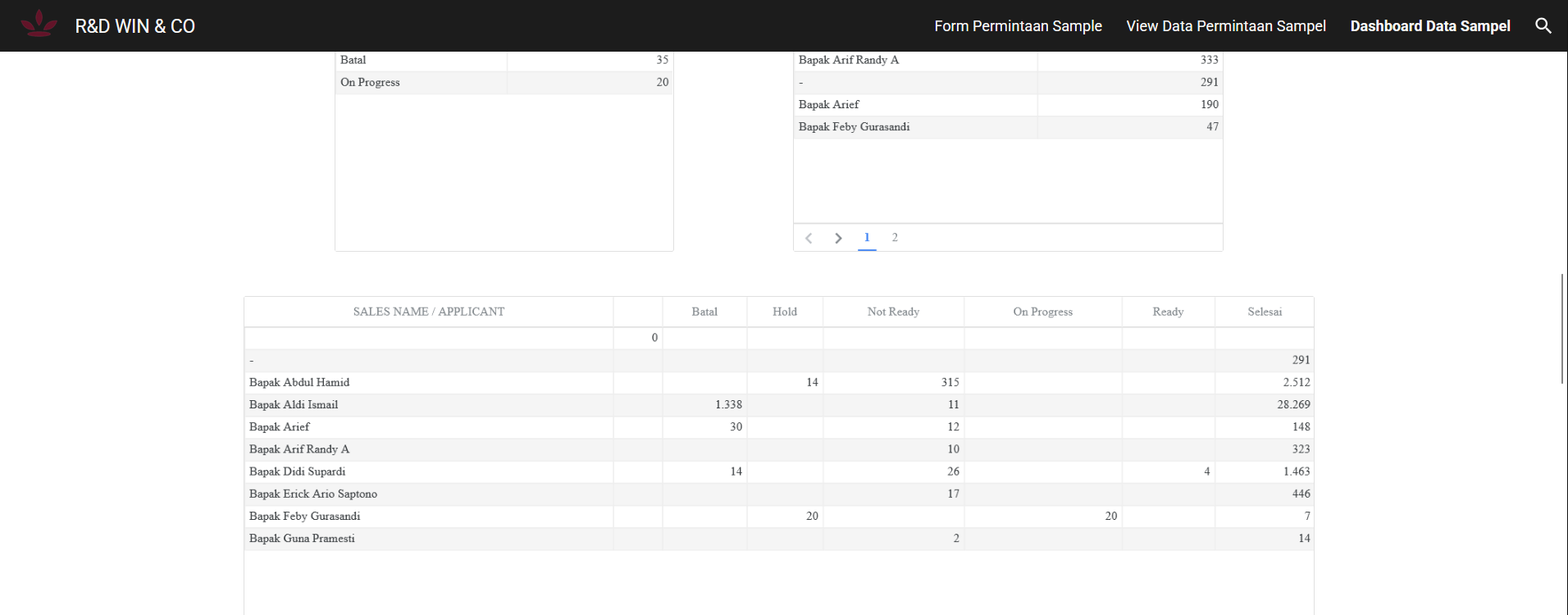Screen dimensions: 1568x615
Task: Go to next page using right chevron
Action: [838, 238]
